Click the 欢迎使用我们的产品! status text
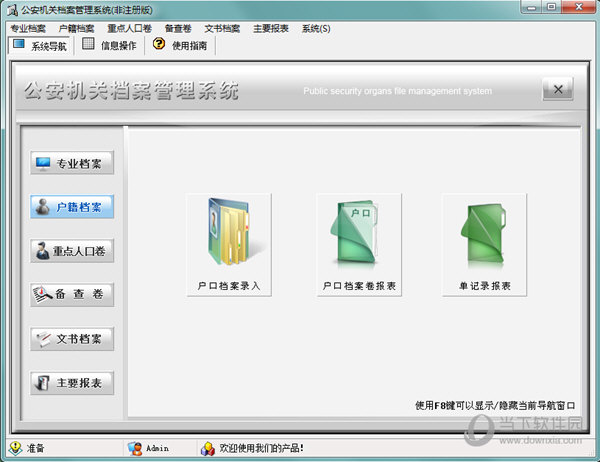 [261, 448]
